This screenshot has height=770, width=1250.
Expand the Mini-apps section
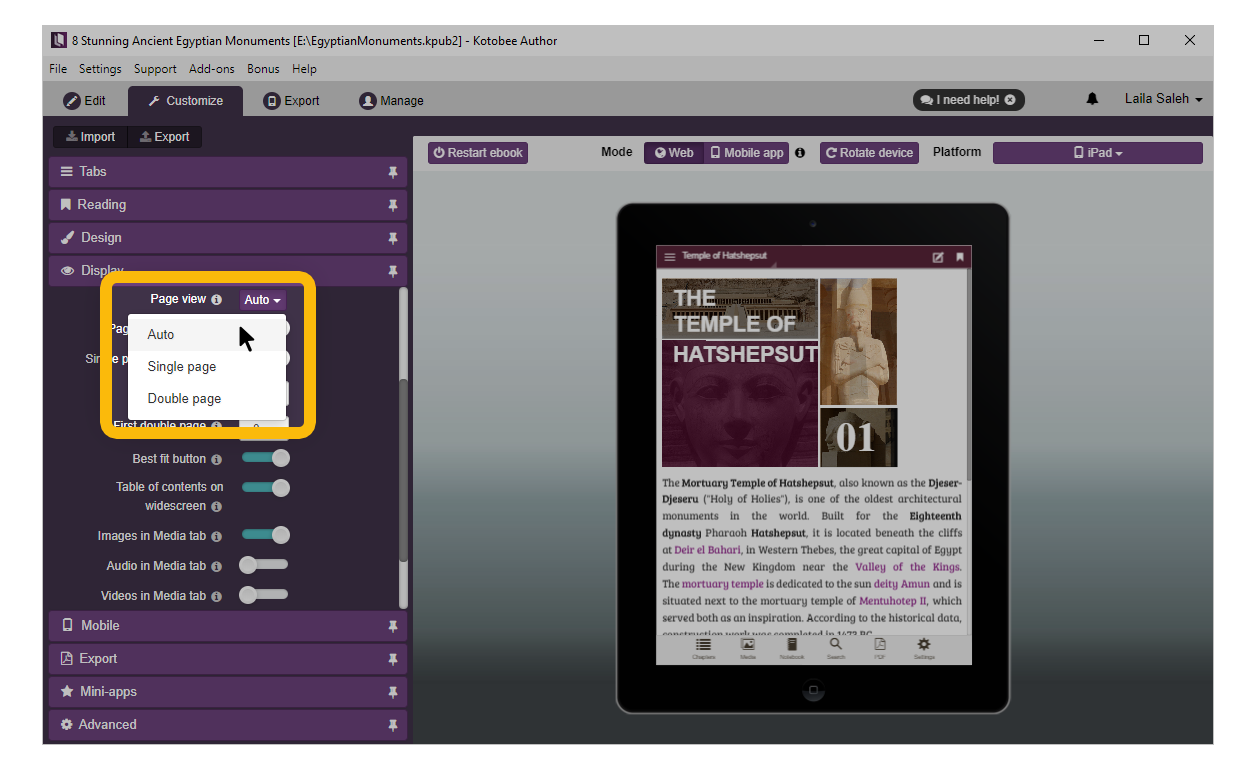pyautogui.click(x=228, y=692)
